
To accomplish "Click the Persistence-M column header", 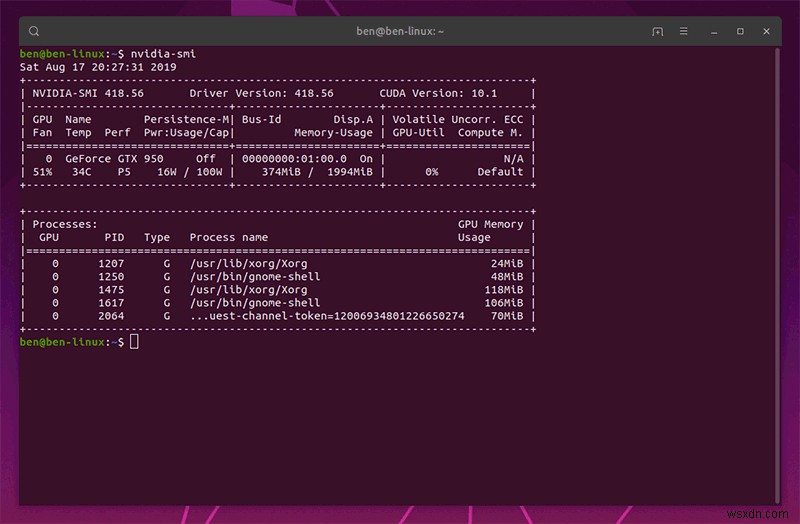I will pyautogui.click(x=186, y=119).
